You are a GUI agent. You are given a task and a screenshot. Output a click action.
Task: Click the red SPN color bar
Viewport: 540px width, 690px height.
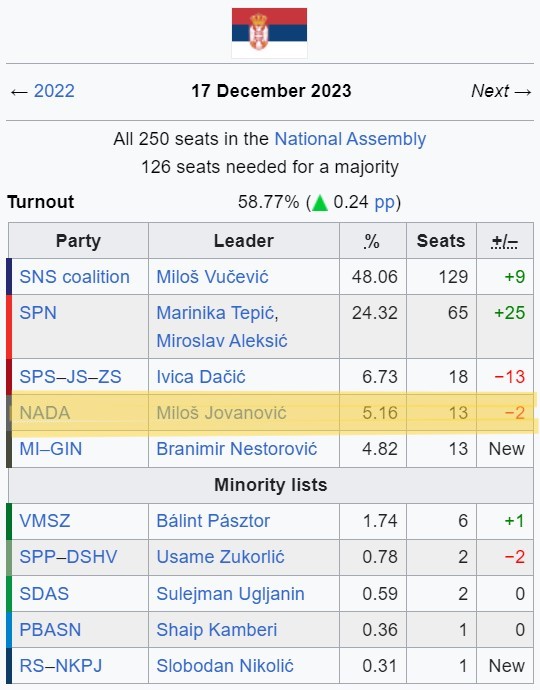click(9, 327)
